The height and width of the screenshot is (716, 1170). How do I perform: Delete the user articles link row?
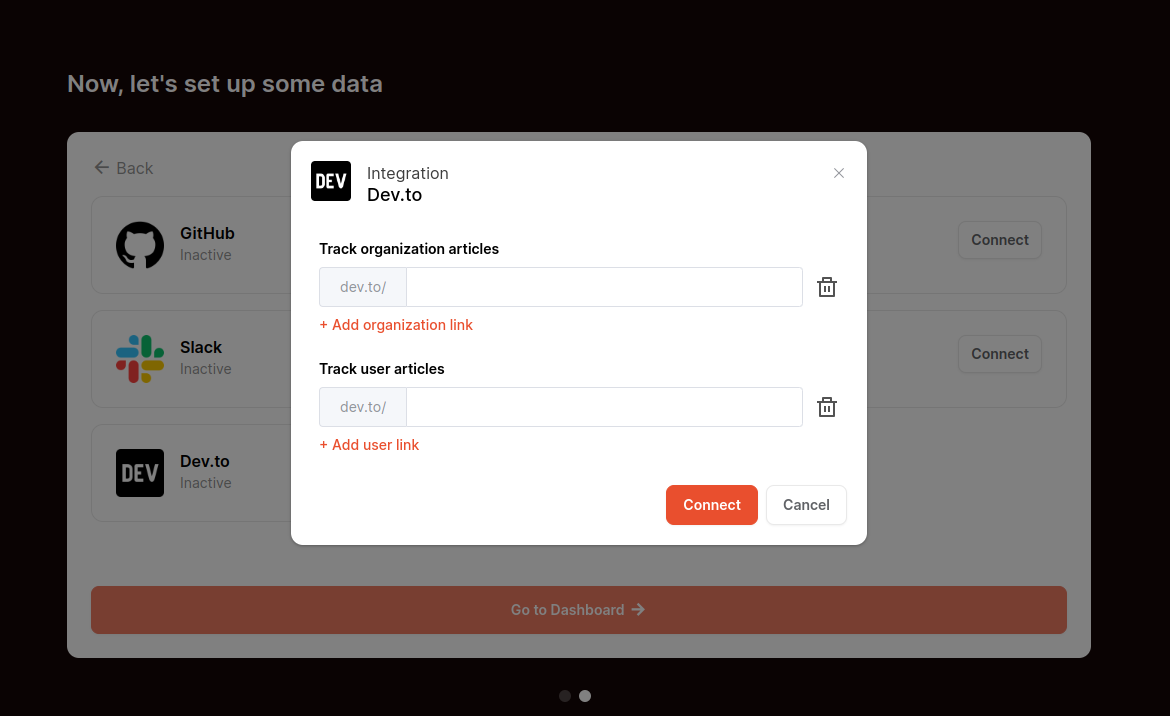[x=827, y=407]
